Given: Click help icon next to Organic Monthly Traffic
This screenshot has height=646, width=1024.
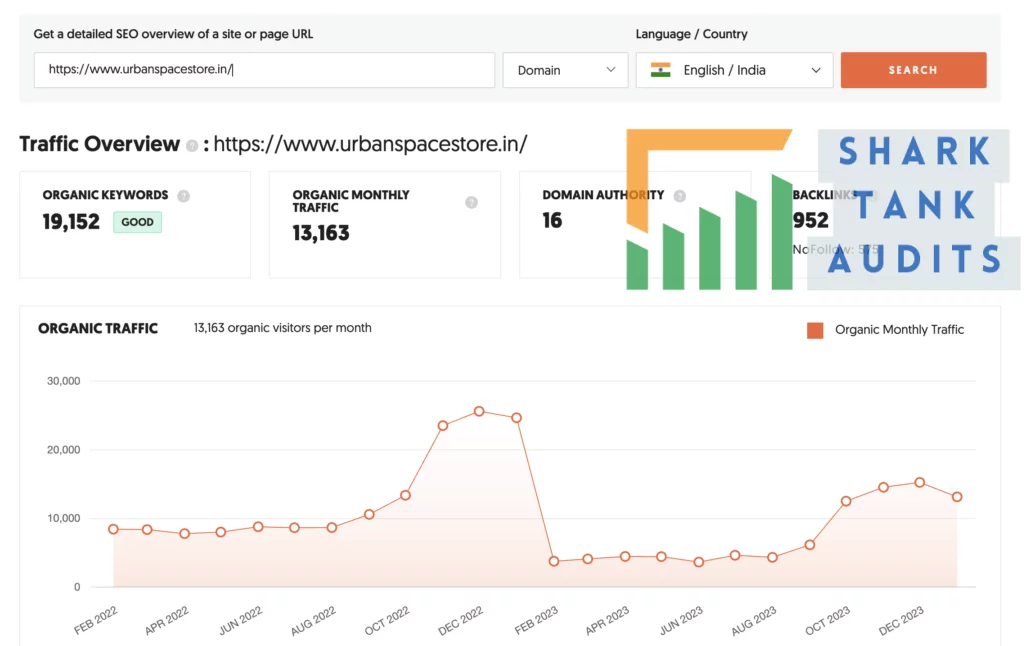Looking at the screenshot, I should click(471, 202).
